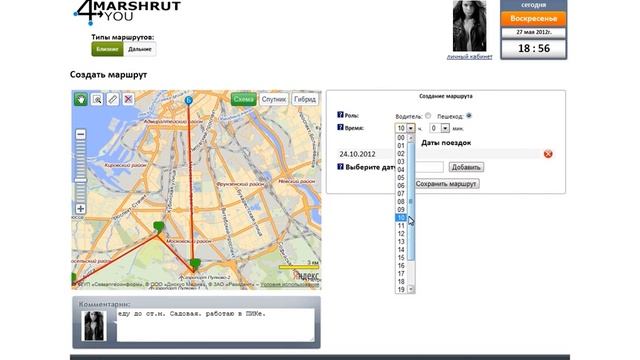
Task: Click into the comment text area
Action: tap(216, 325)
